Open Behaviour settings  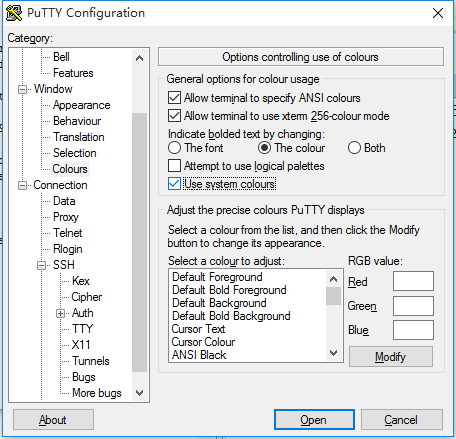(x=77, y=121)
